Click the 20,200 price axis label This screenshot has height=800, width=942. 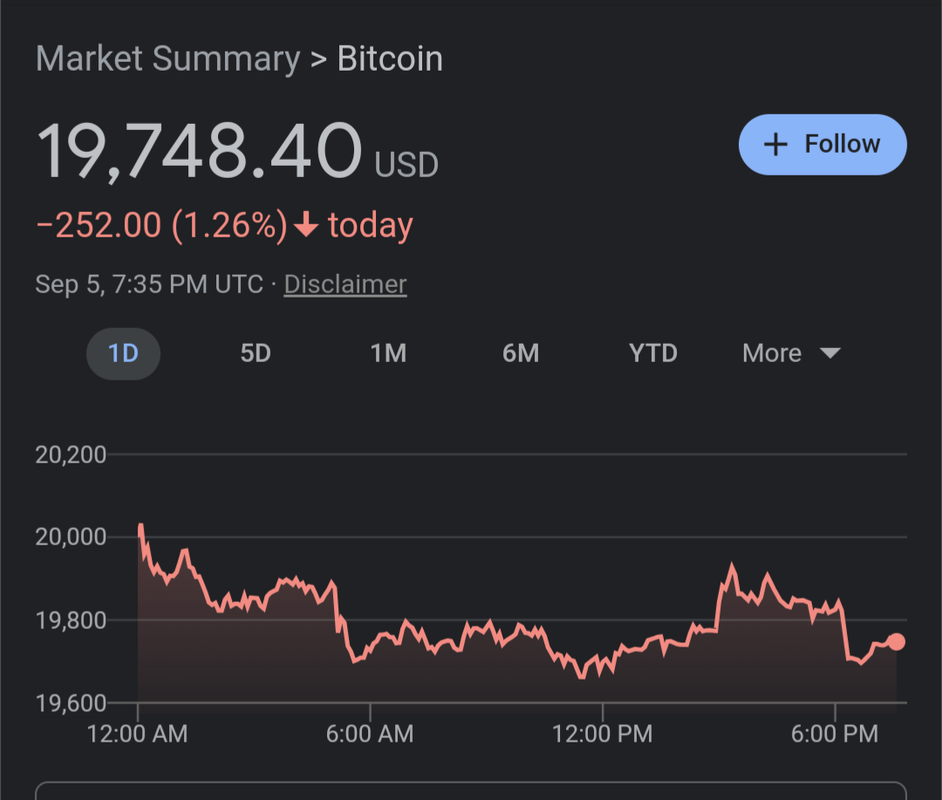(70, 455)
